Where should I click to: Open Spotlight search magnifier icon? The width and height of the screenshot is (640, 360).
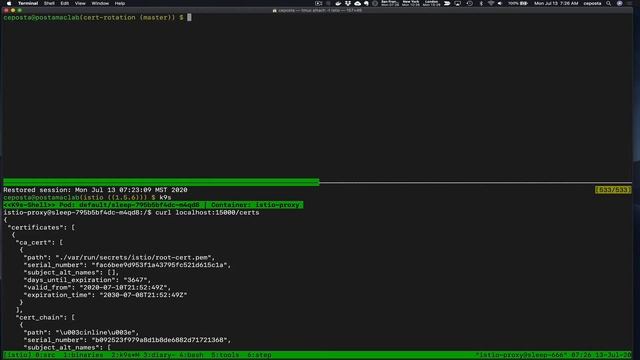[x=609, y=3]
